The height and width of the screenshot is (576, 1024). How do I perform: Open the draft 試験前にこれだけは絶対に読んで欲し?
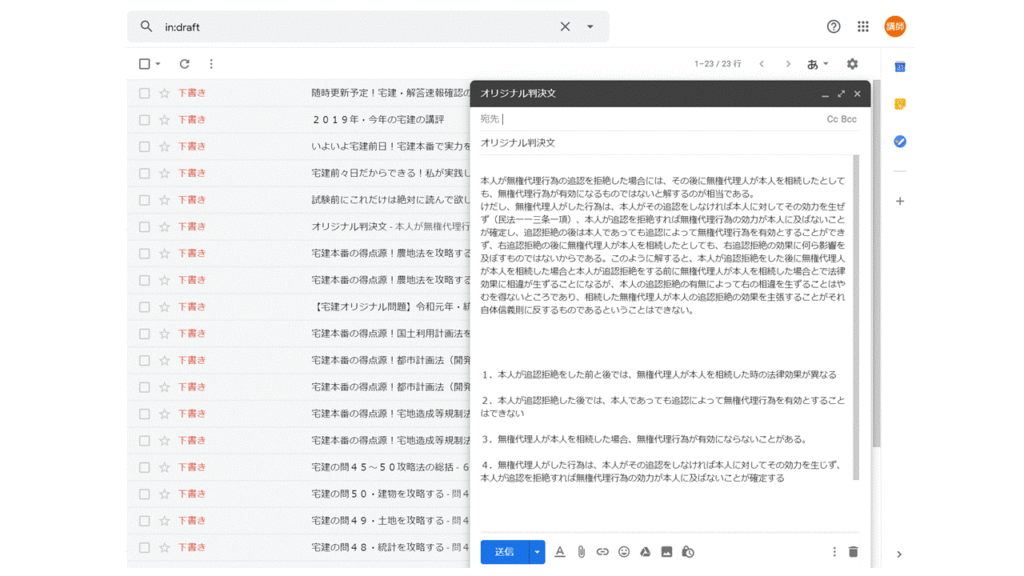[391, 200]
